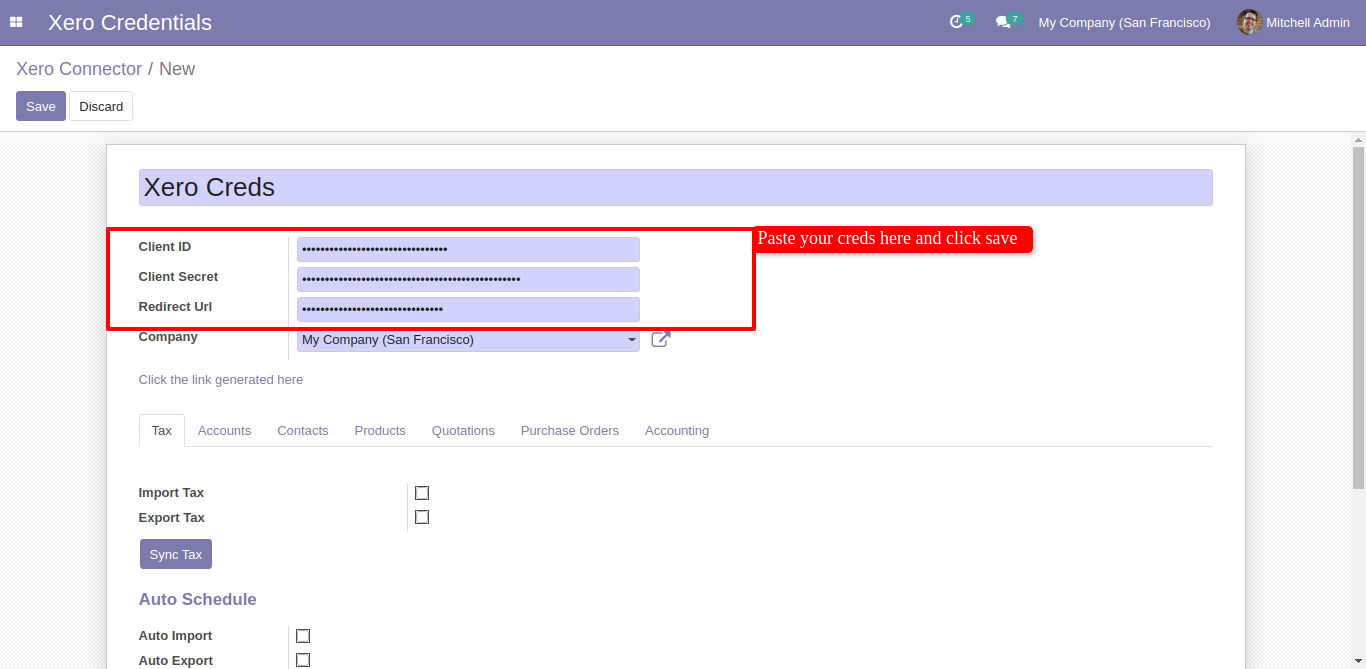Focus the Redirect Url field
The image size is (1366, 669).
point(468,309)
